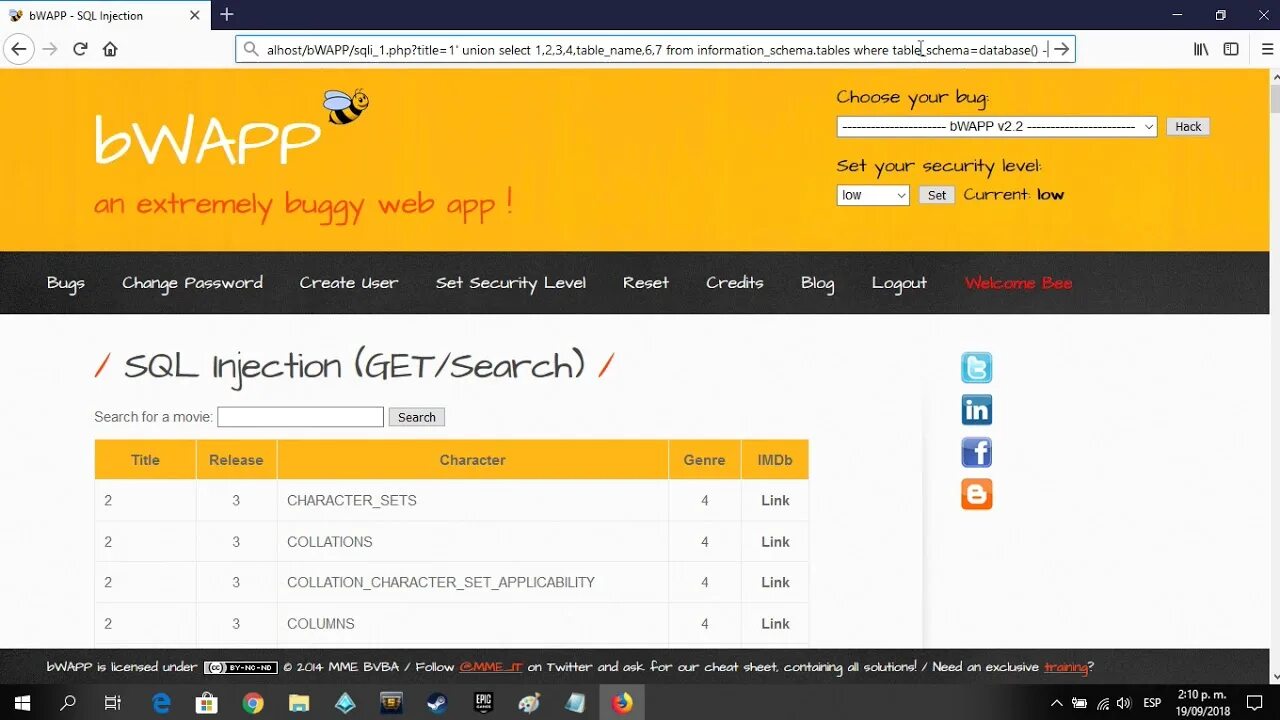The height and width of the screenshot is (720, 1280).
Task: Open the Blog menu item
Action: 817,283
